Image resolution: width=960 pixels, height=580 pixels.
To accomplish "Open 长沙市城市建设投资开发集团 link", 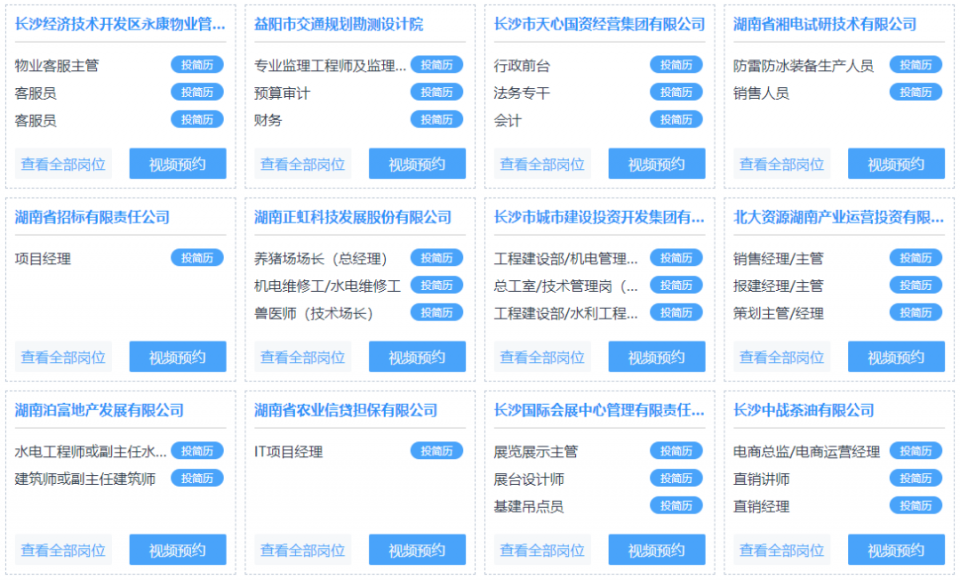I will pyautogui.click(x=599, y=217).
